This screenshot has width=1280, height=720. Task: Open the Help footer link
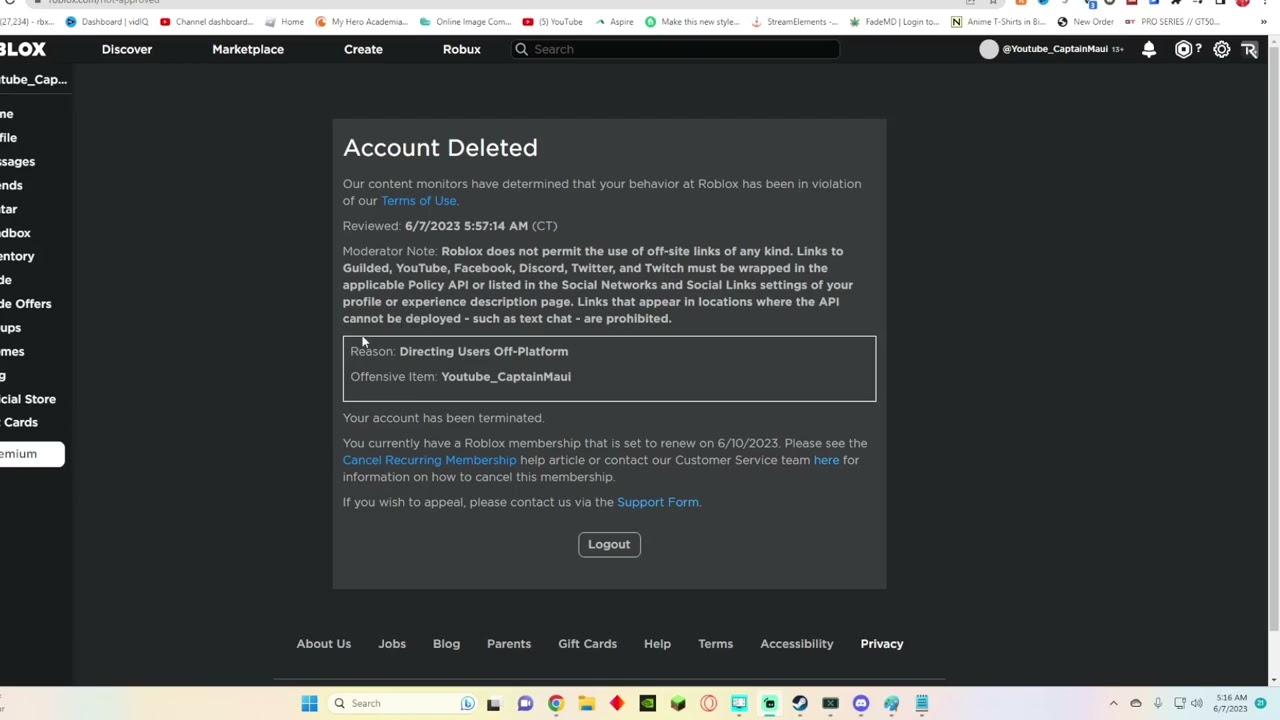click(657, 644)
